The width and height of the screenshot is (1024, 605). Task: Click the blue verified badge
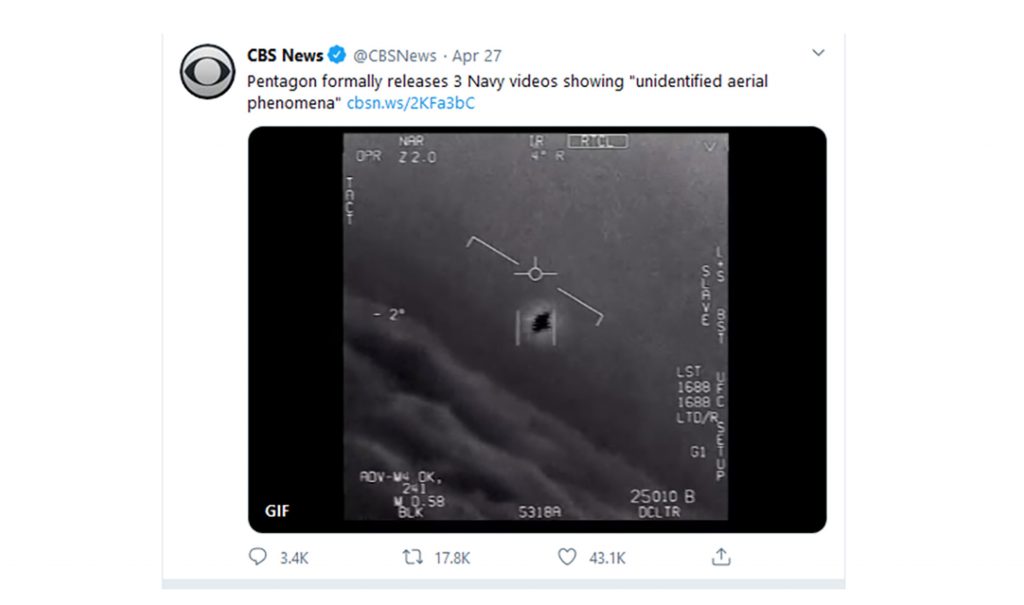[x=338, y=55]
